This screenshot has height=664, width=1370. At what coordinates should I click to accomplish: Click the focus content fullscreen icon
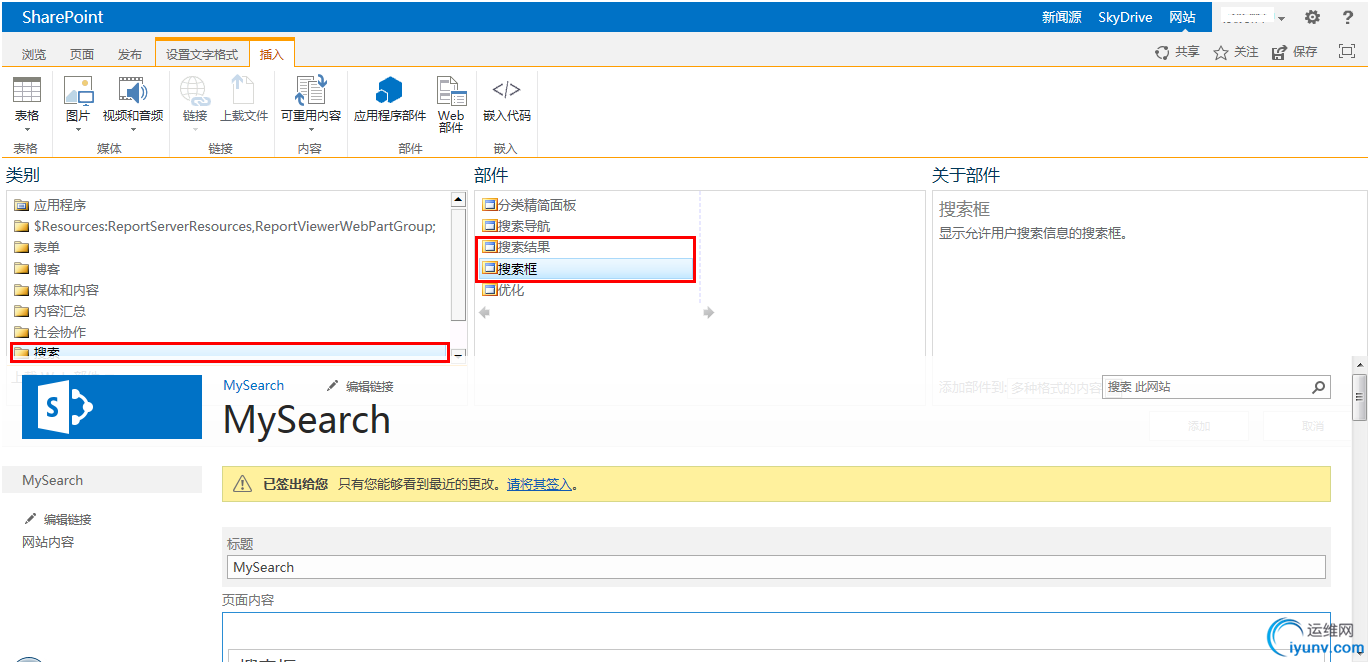[x=1347, y=51]
